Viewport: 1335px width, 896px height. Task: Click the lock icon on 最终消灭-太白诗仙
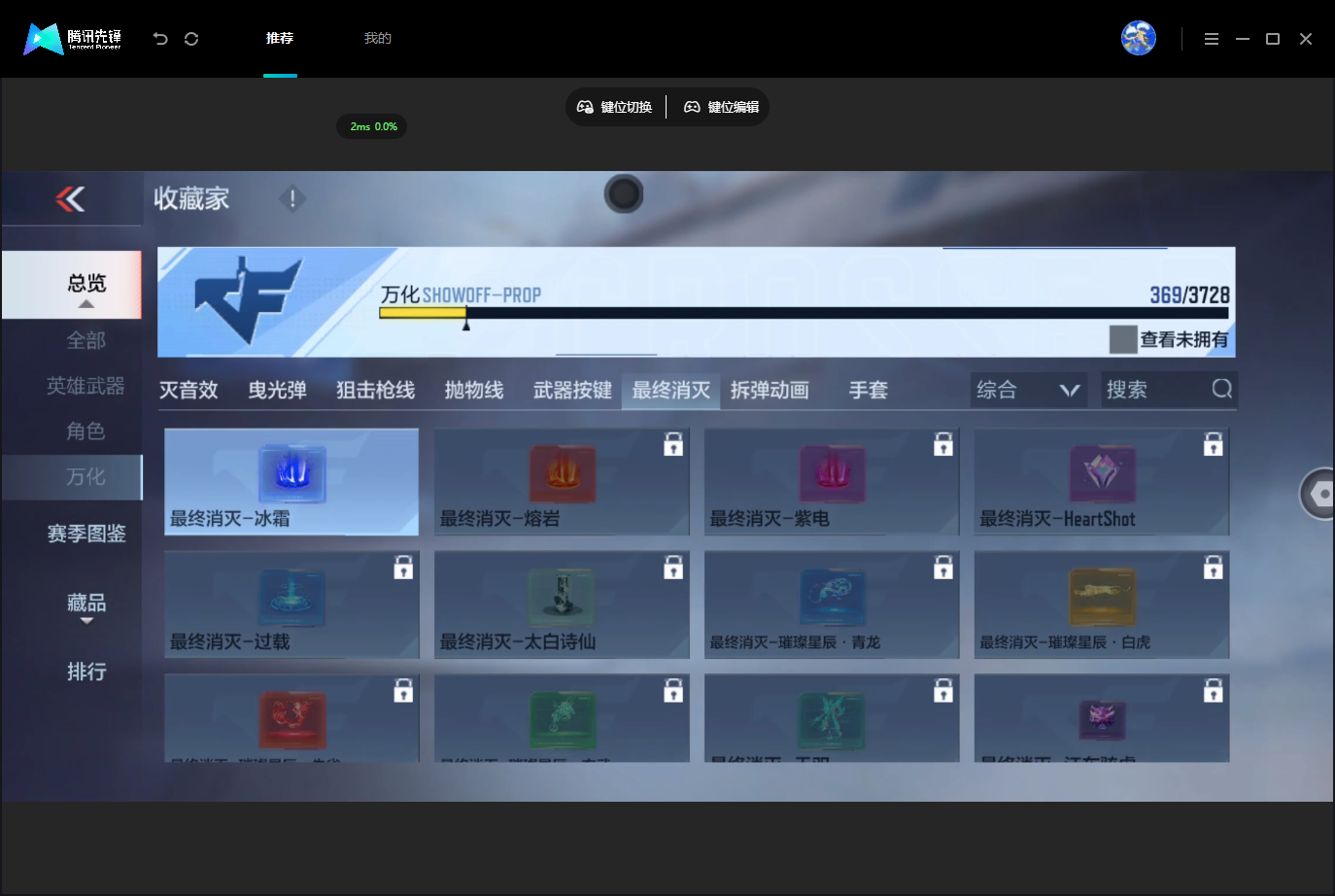coord(673,568)
